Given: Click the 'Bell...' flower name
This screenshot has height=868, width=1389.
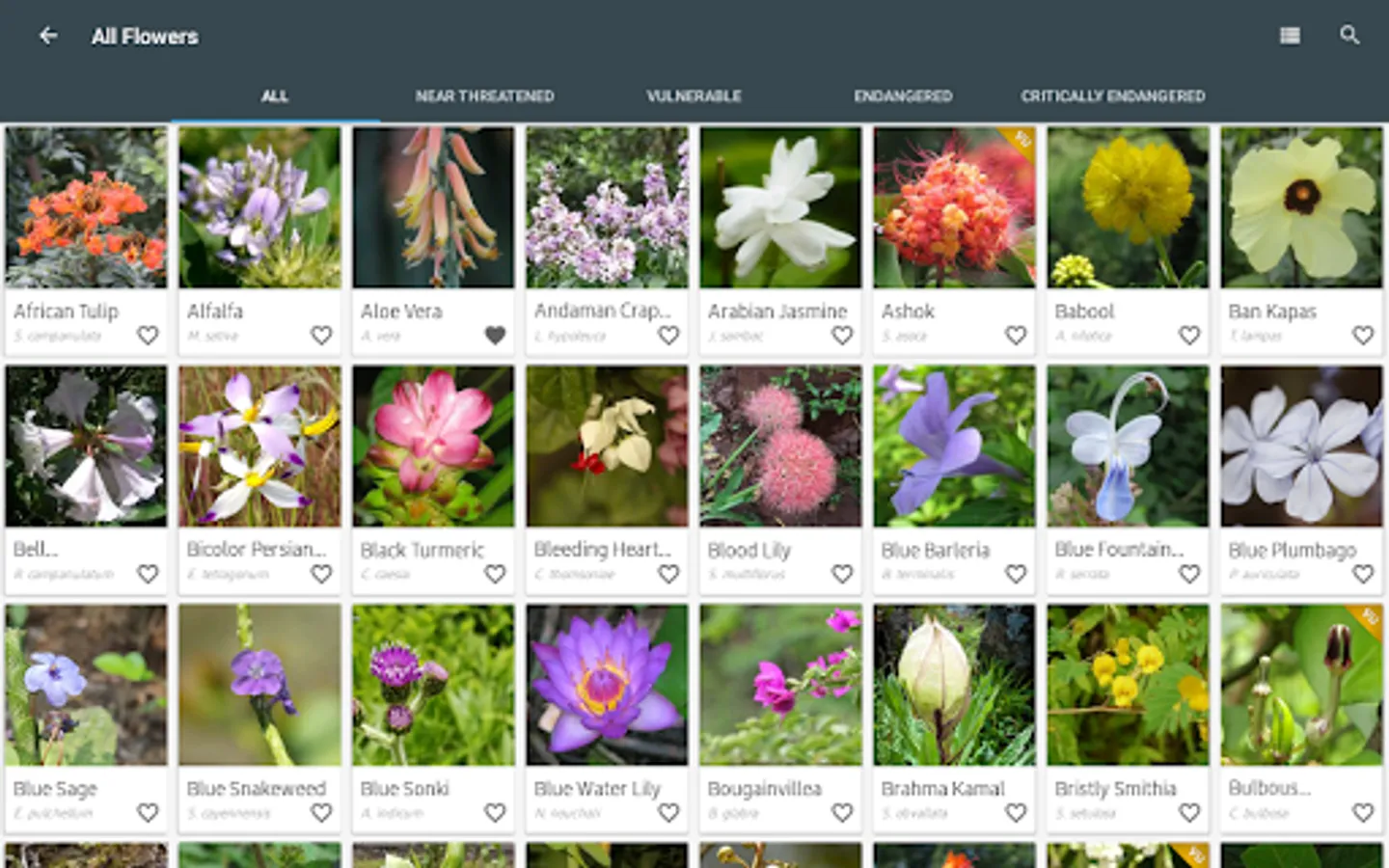Looking at the screenshot, I should point(36,550).
